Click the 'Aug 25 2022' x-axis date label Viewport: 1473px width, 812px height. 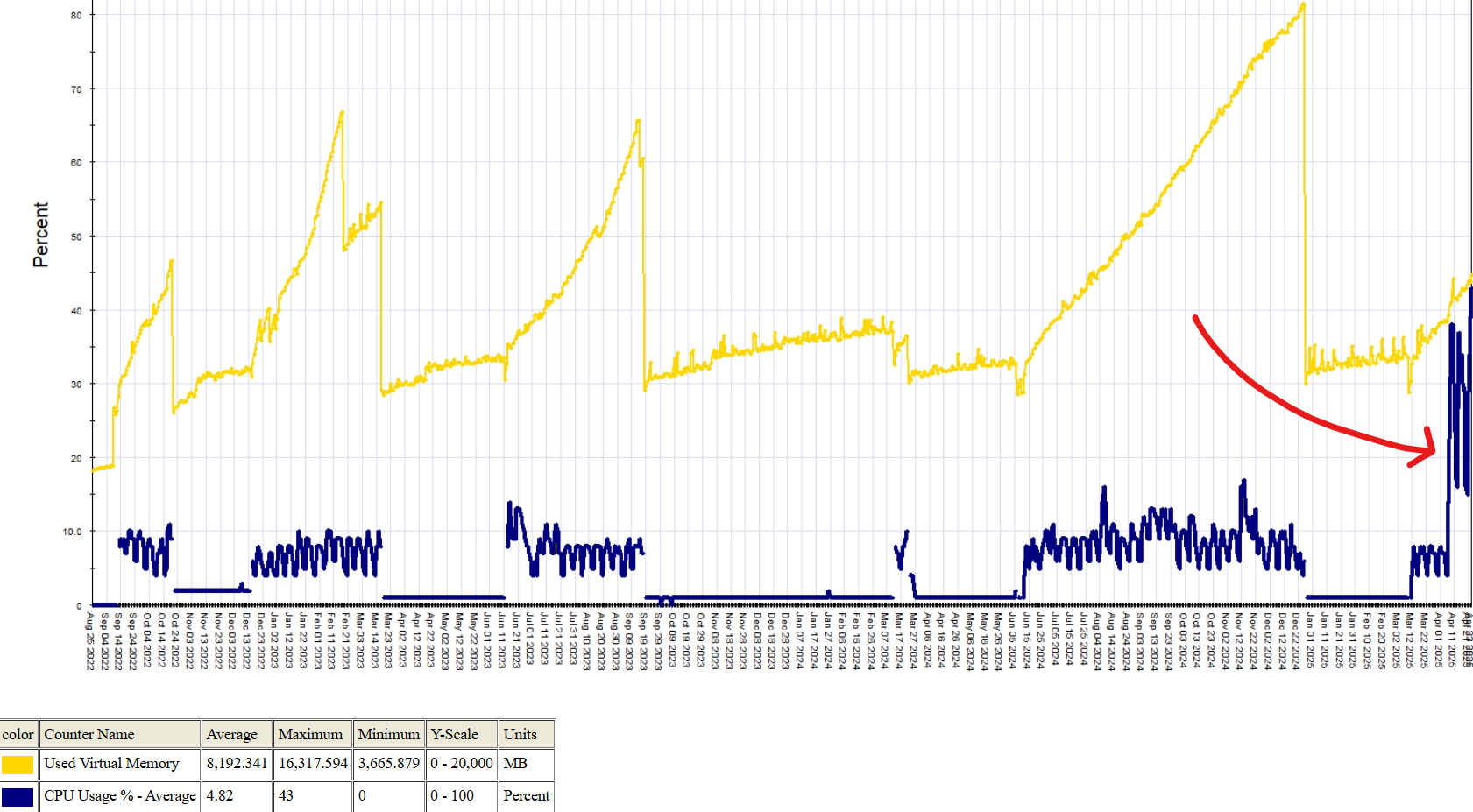pos(89,641)
